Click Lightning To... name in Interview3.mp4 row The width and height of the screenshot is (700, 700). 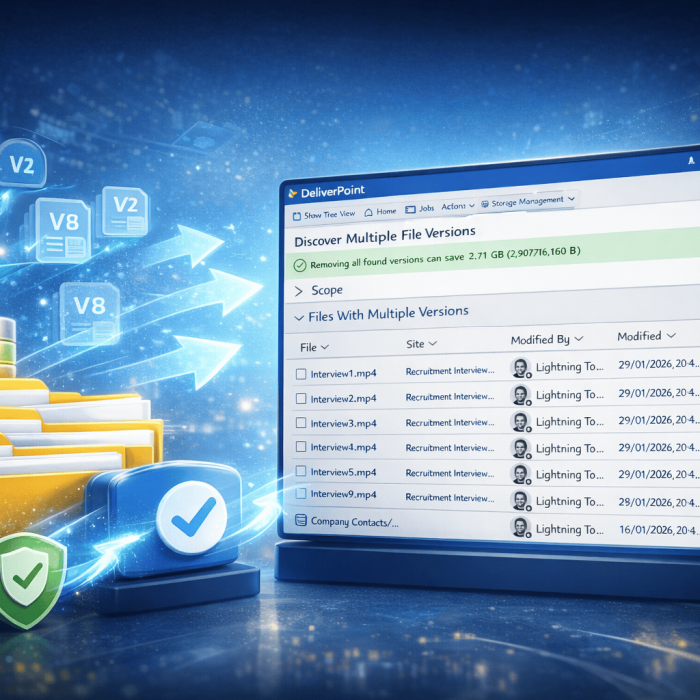[570, 421]
